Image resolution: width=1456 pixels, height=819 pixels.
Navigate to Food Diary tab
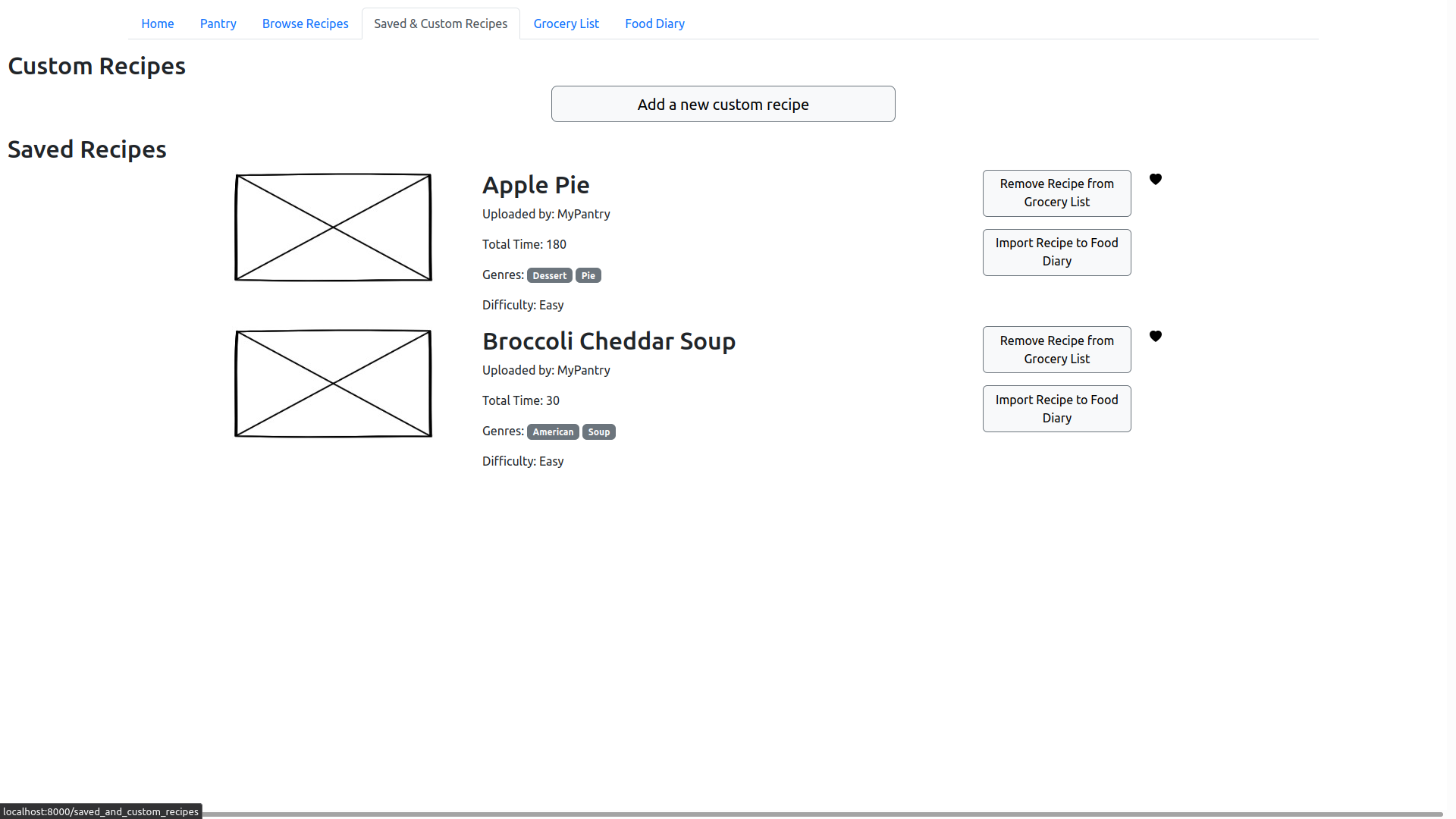(x=654, y=24)
